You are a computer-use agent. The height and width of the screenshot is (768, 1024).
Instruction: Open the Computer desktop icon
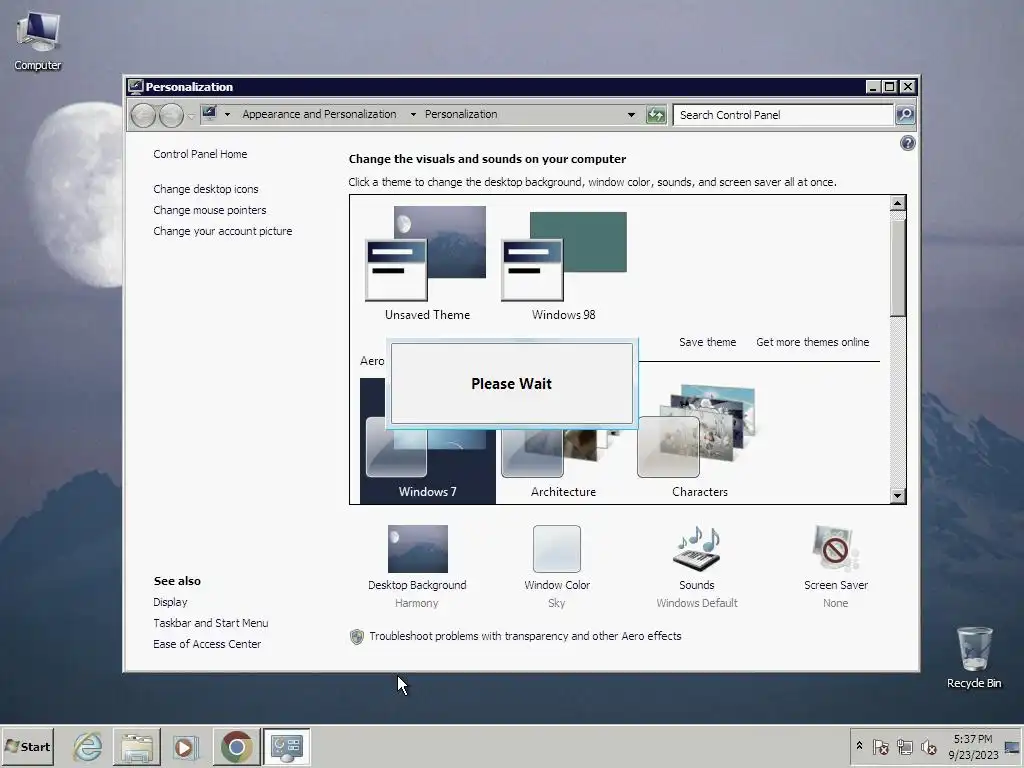pyautogui.click(x=38, y=40)
